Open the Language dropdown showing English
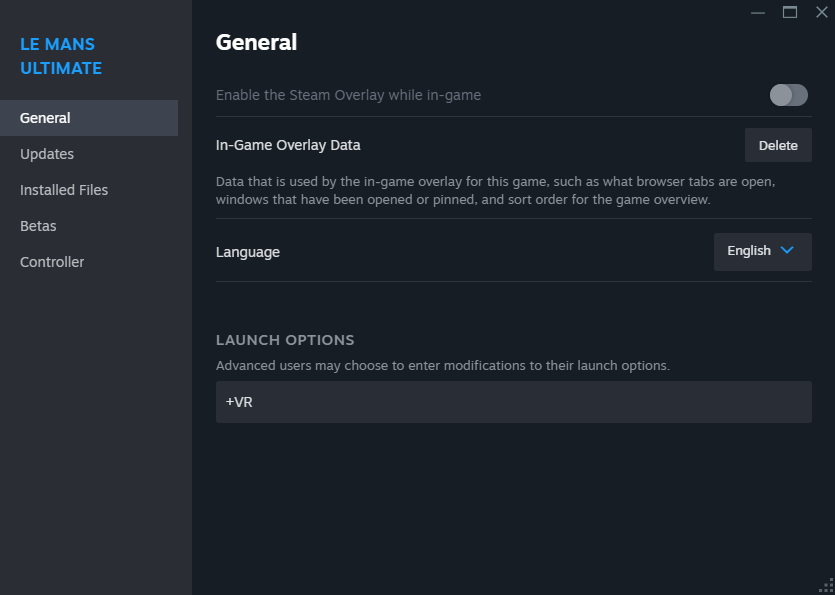 coord(762,251)
